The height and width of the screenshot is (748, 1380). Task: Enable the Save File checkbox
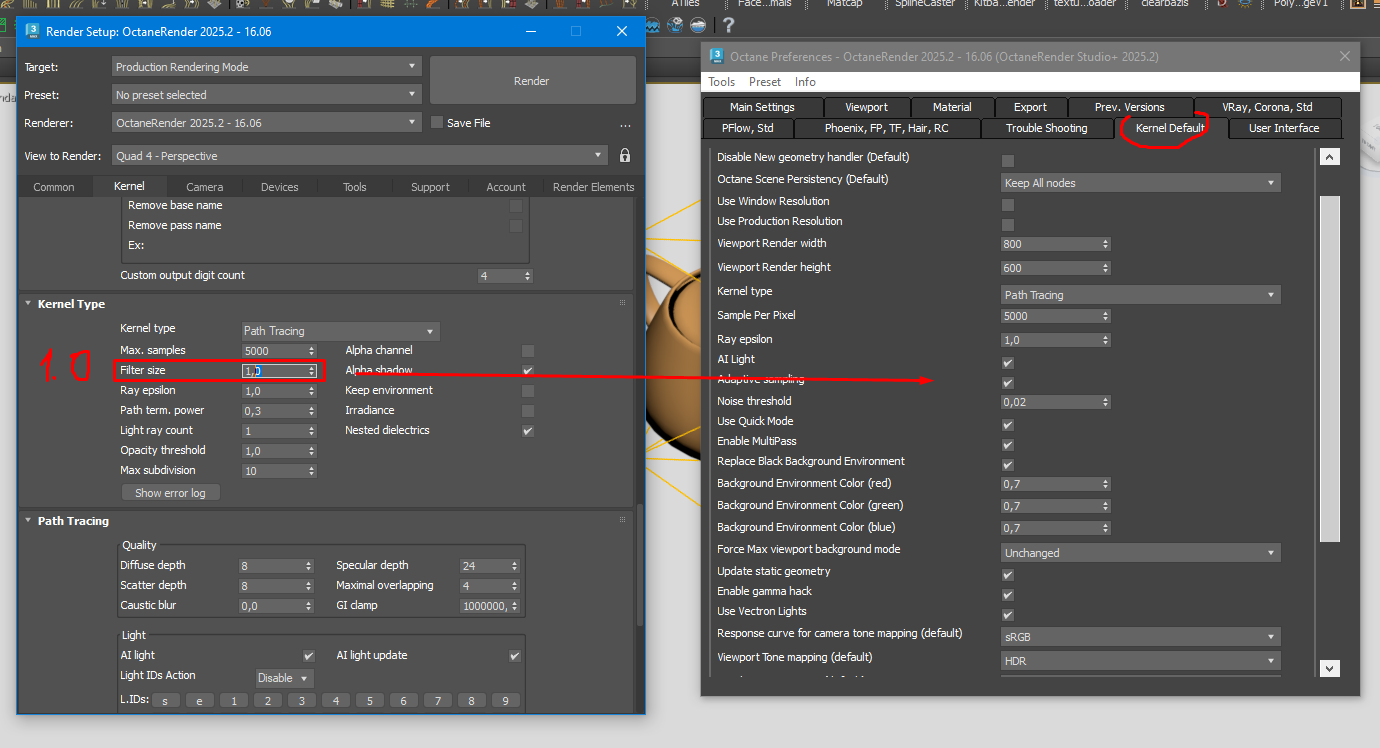[x=437, y=123]
